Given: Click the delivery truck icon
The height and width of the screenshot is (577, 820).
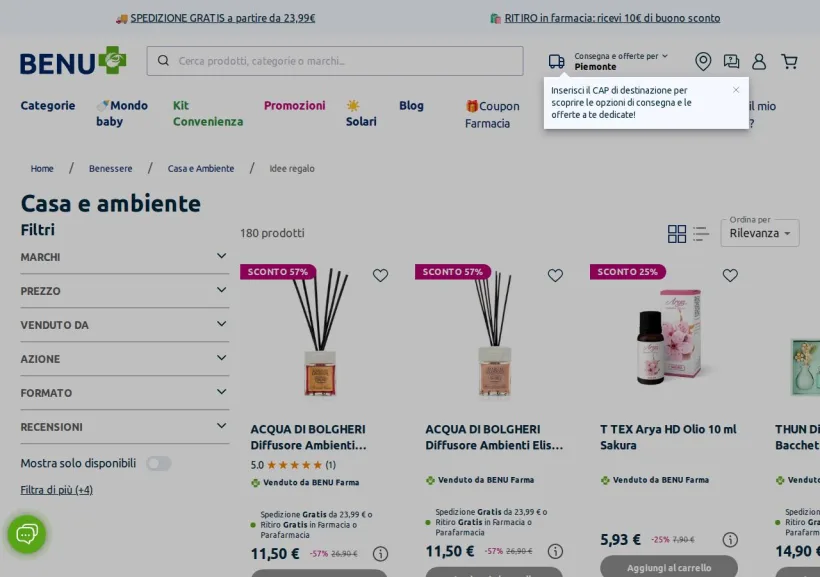Looking at the screenshot, I should [556, 61].
